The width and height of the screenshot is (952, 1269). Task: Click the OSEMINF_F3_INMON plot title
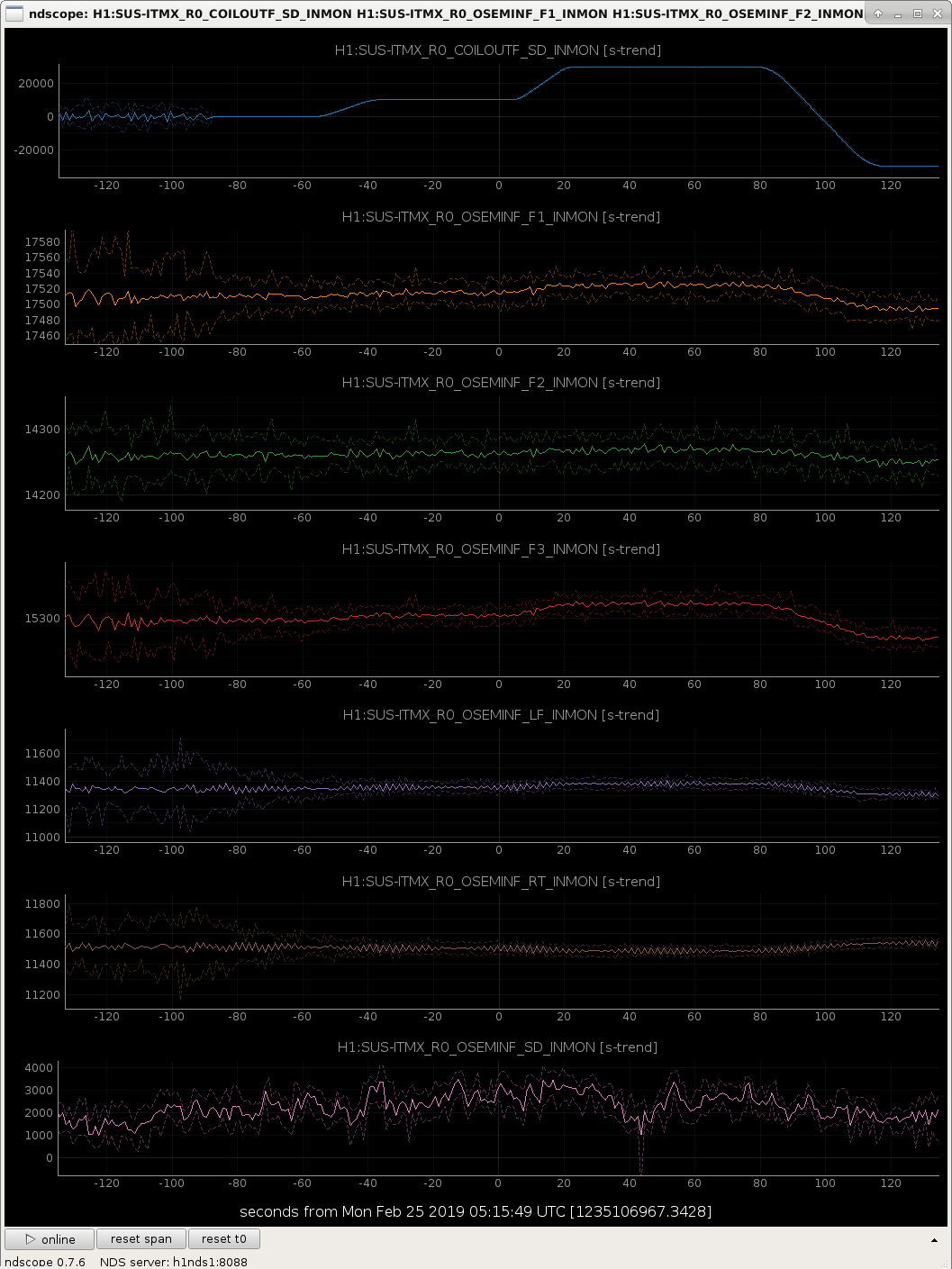[x=501, y=549]
